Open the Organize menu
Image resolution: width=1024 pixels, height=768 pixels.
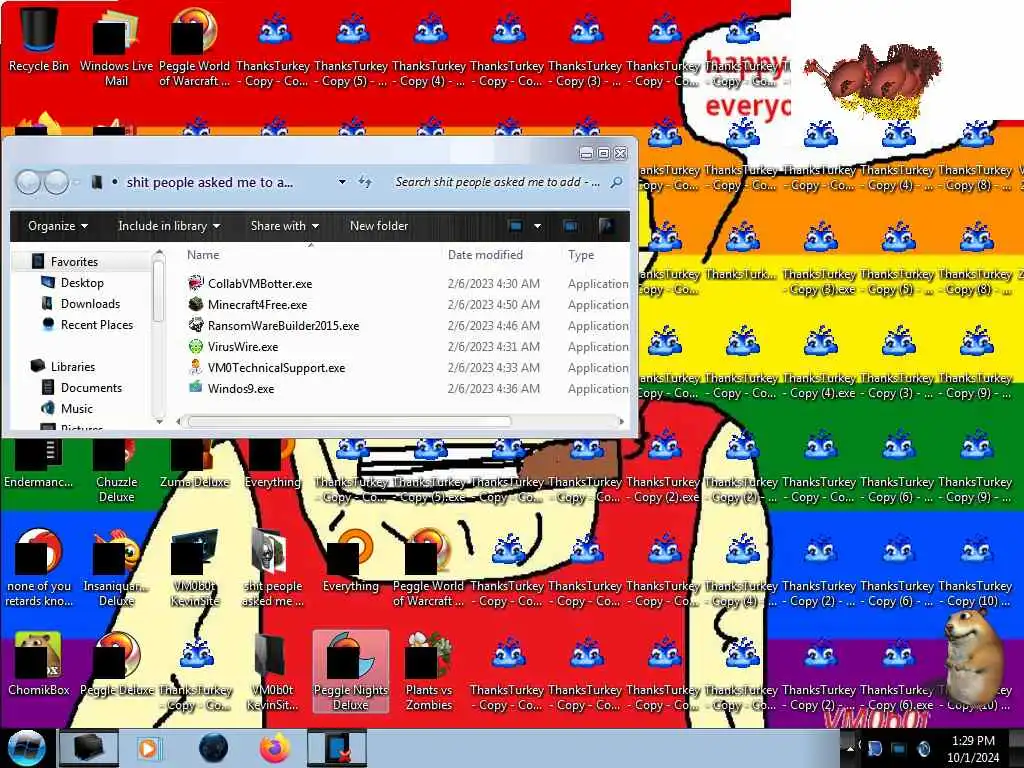pos(57,226)
